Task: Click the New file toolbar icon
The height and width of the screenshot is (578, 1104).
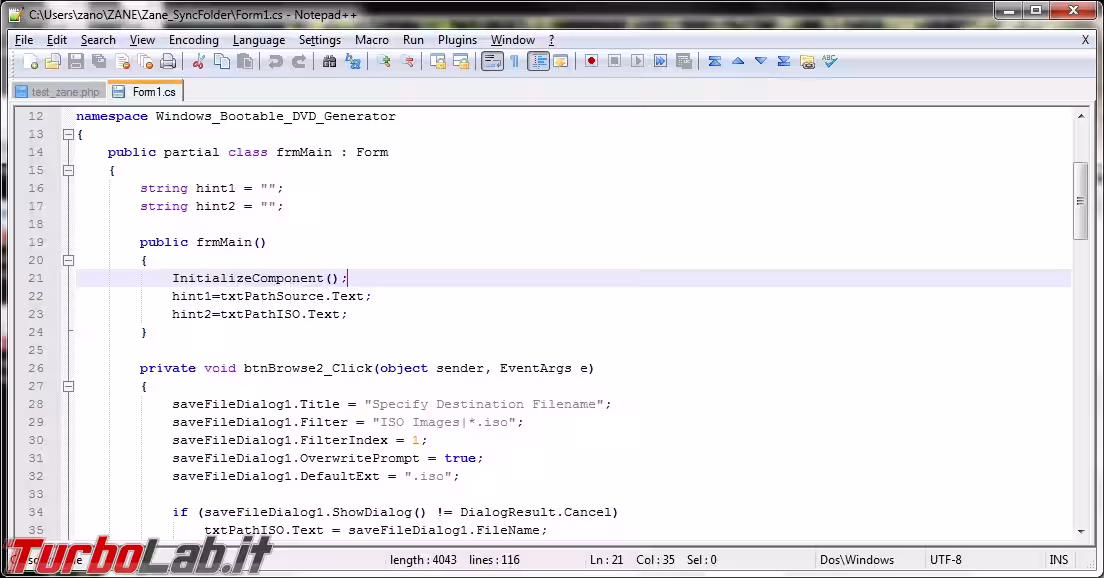Action: pyautogui.click(x=31, y=62)
